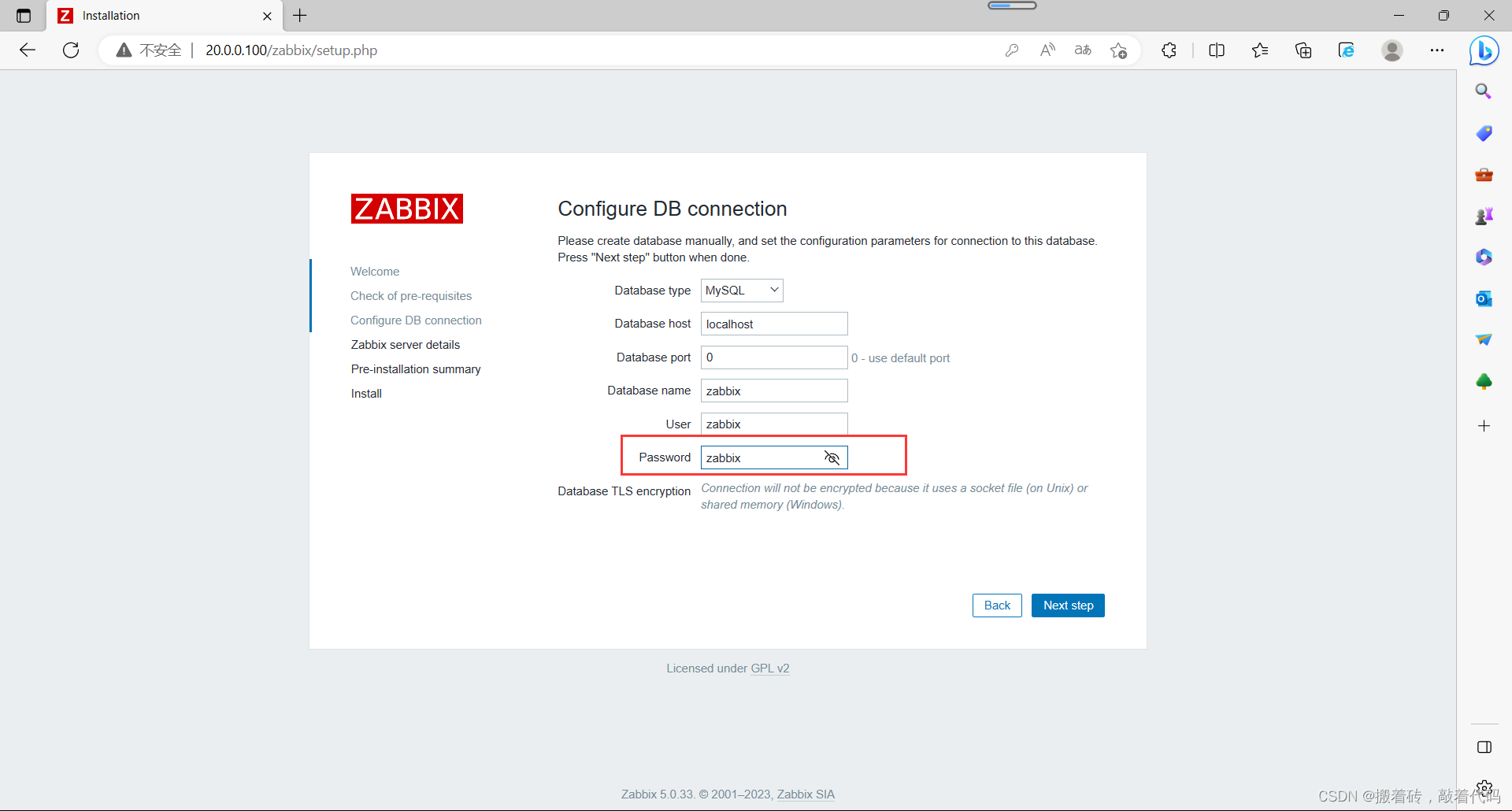Refresh the page with the reload icon

pos(71,50)
